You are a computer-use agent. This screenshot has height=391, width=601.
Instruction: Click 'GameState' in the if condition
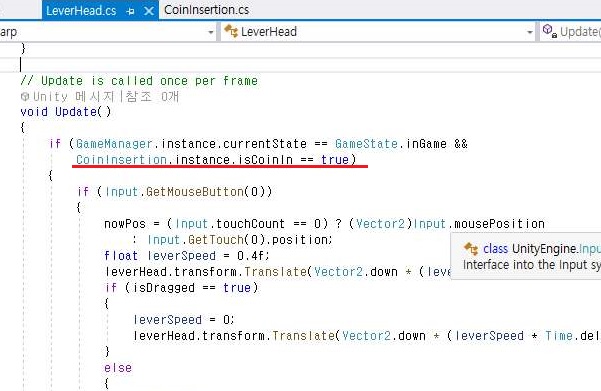coord(366,144)
